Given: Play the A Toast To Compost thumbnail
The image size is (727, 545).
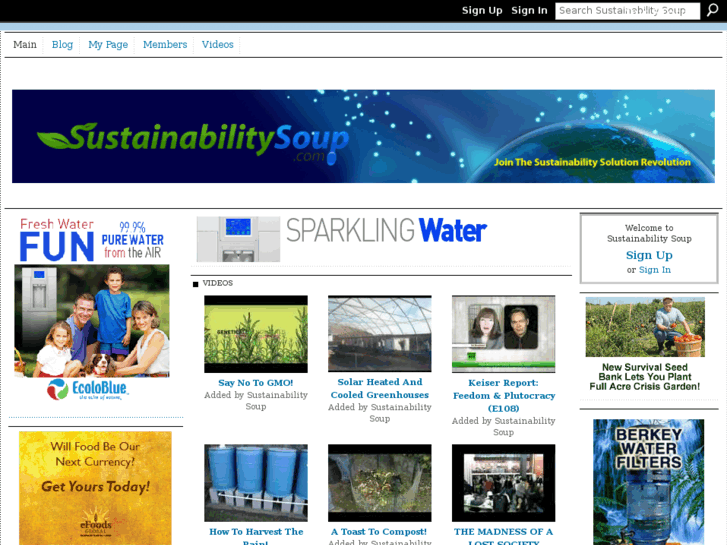Looking at the screenshot, I should (x=379, y=483).
